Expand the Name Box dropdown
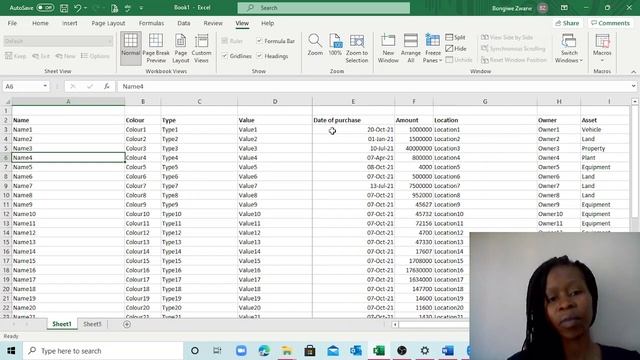 [45, 86]
